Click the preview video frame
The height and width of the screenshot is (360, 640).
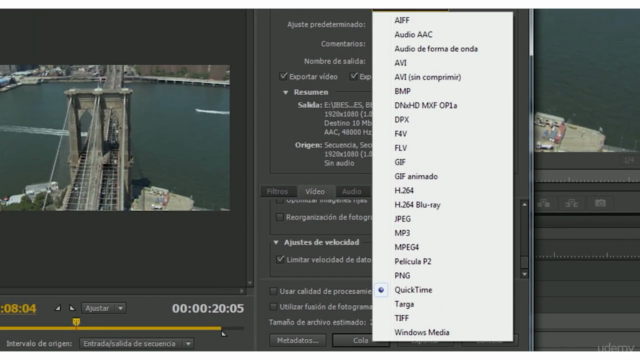[x=115, y=138]
